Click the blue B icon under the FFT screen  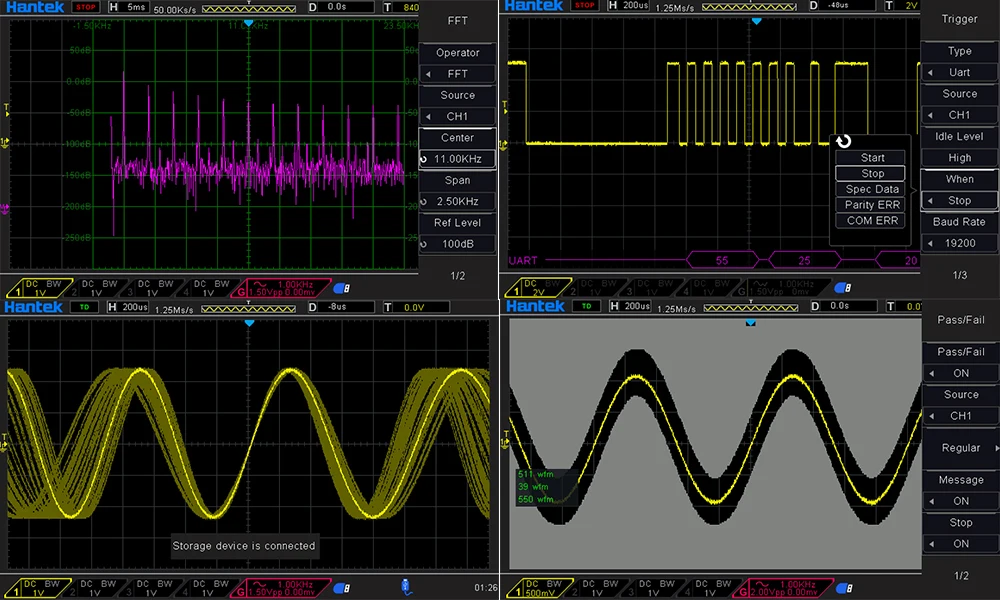pos(342,288)
